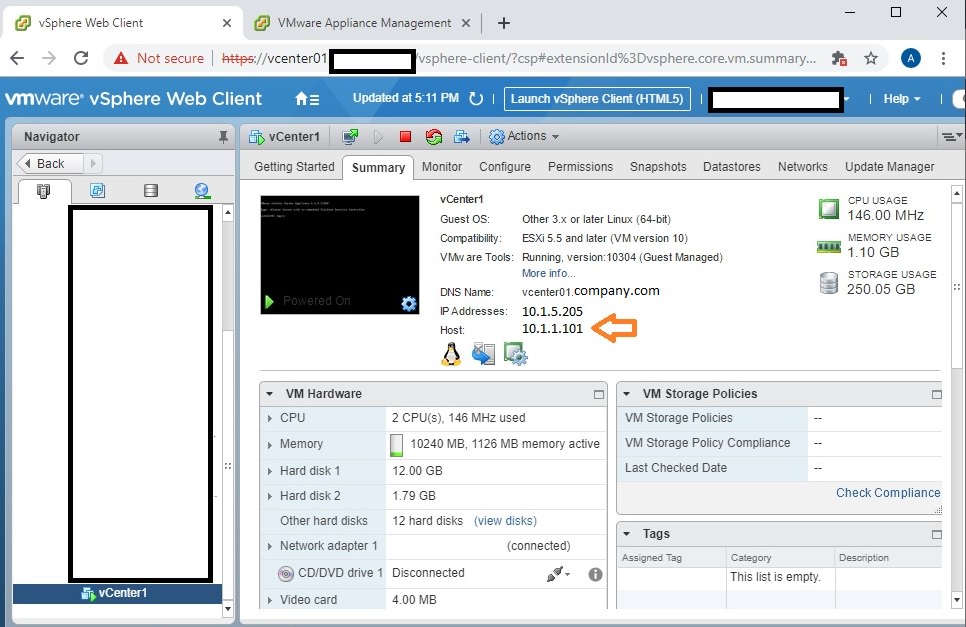Open Hosts and Clusters navigator tab
This screenshot has width=966, height=627.
[x=43, y=191]
